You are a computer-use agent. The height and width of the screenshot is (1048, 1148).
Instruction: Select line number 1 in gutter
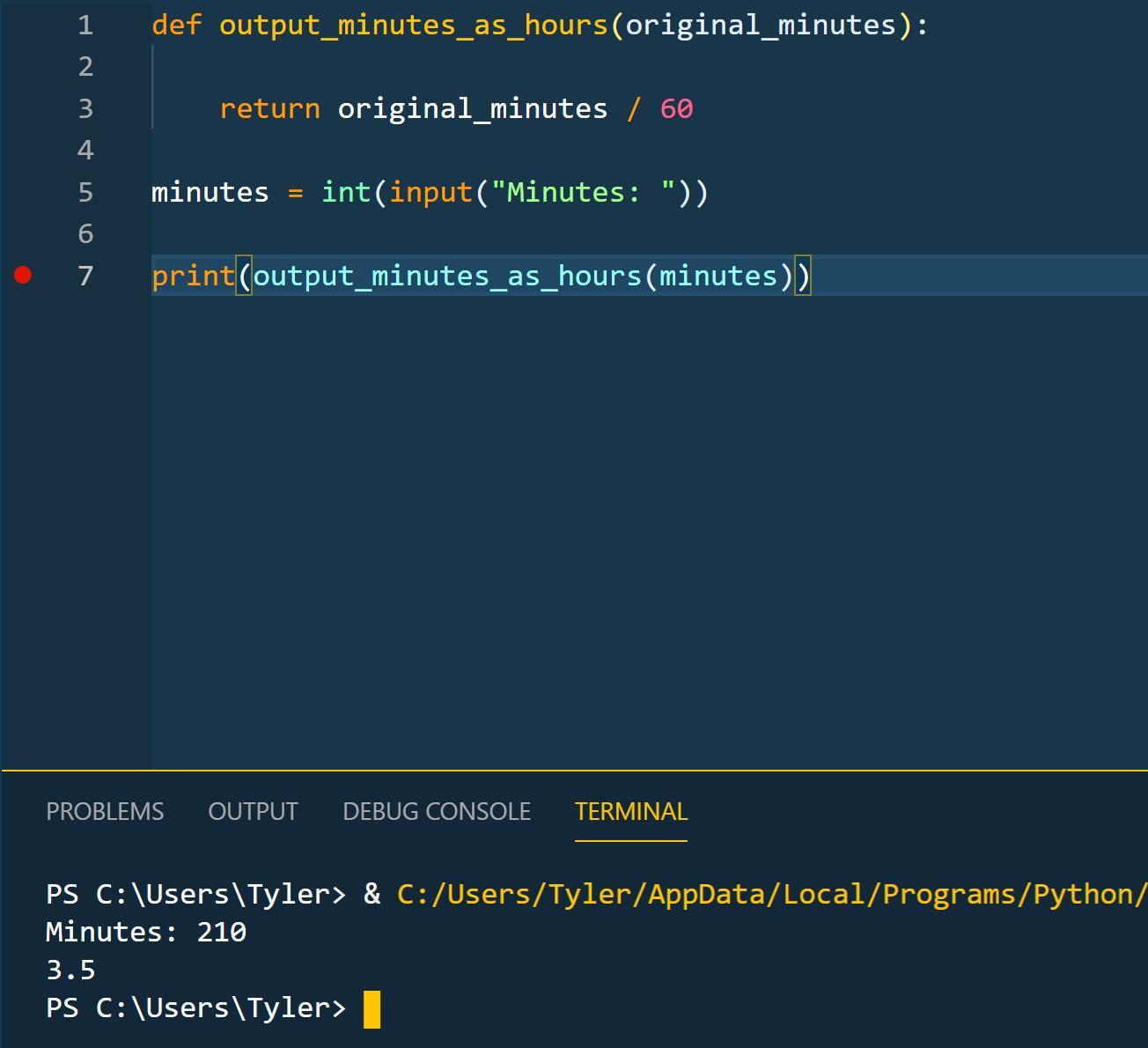[85, 26]
